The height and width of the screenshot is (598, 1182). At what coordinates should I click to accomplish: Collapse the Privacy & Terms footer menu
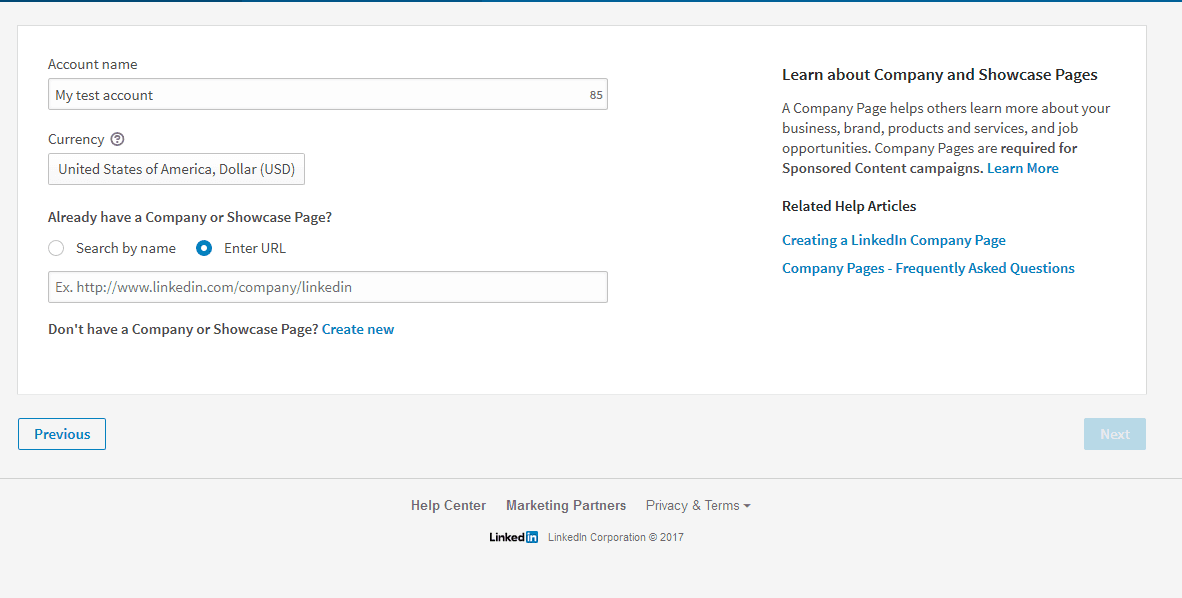click(x=697, y=505)
